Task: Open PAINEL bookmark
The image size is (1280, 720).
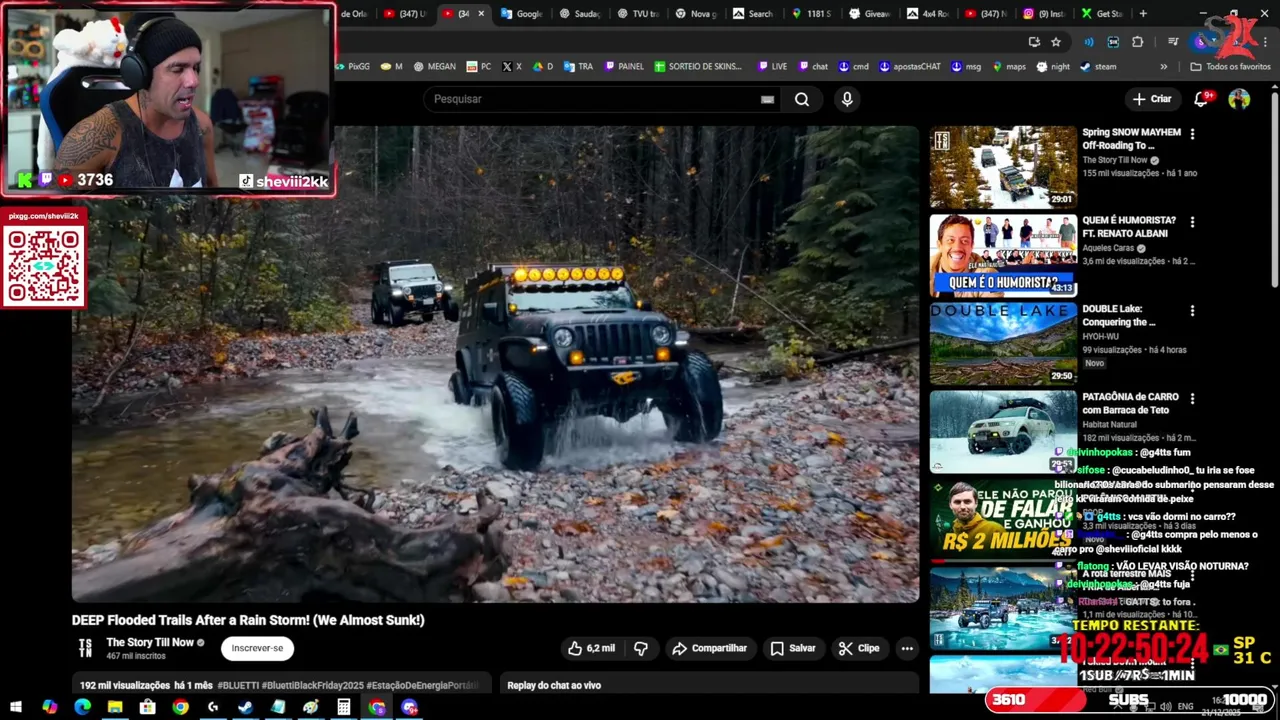Action: [624, 67]
